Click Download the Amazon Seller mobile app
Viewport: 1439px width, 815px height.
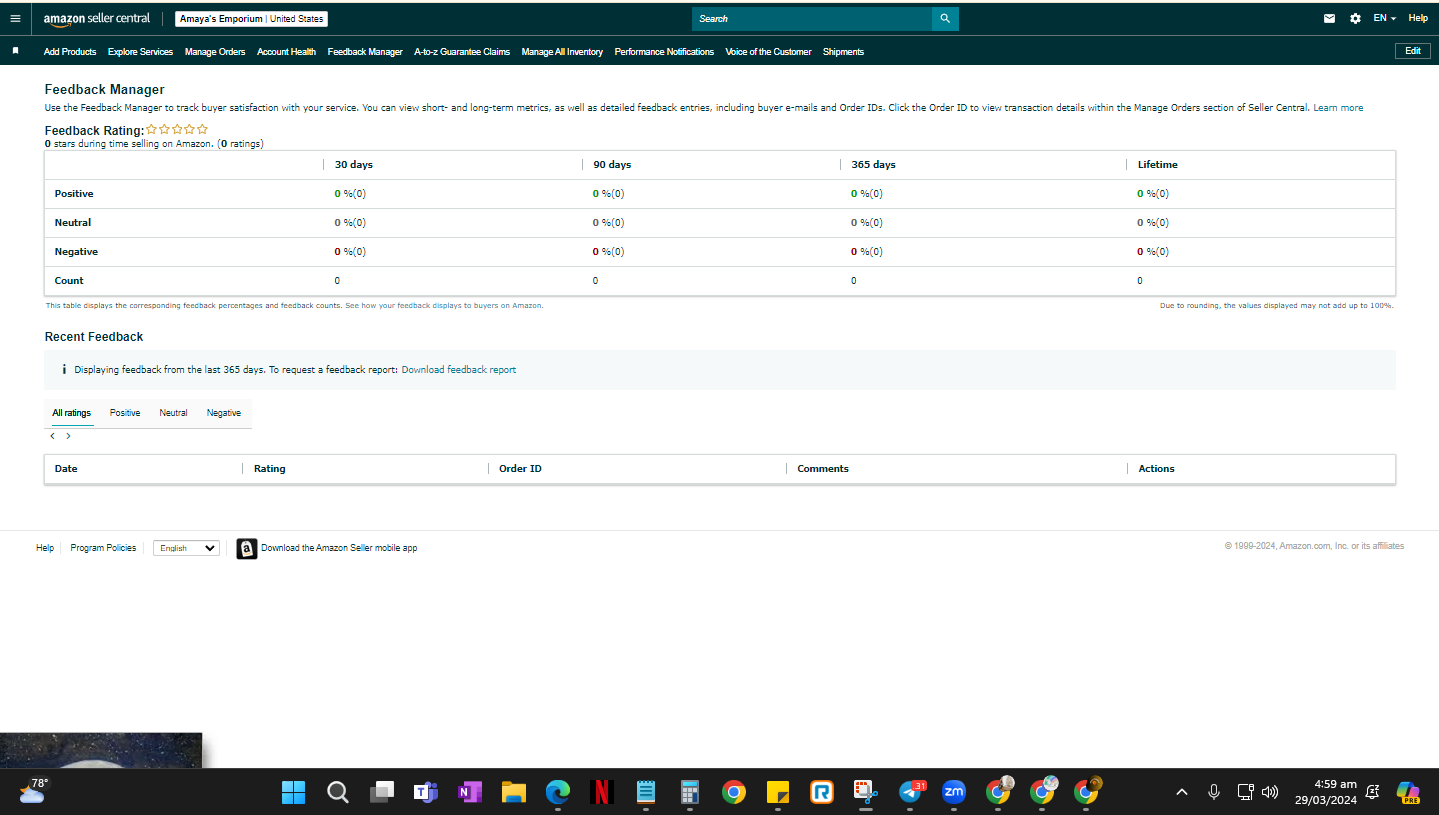point(339,548)
